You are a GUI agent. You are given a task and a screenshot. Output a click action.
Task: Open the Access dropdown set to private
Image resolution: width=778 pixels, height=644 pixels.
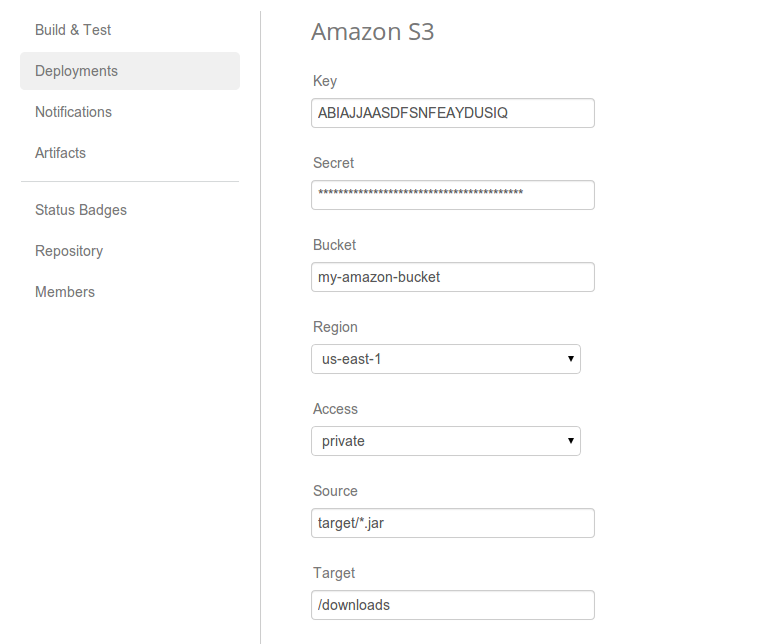tap(445, 441)
